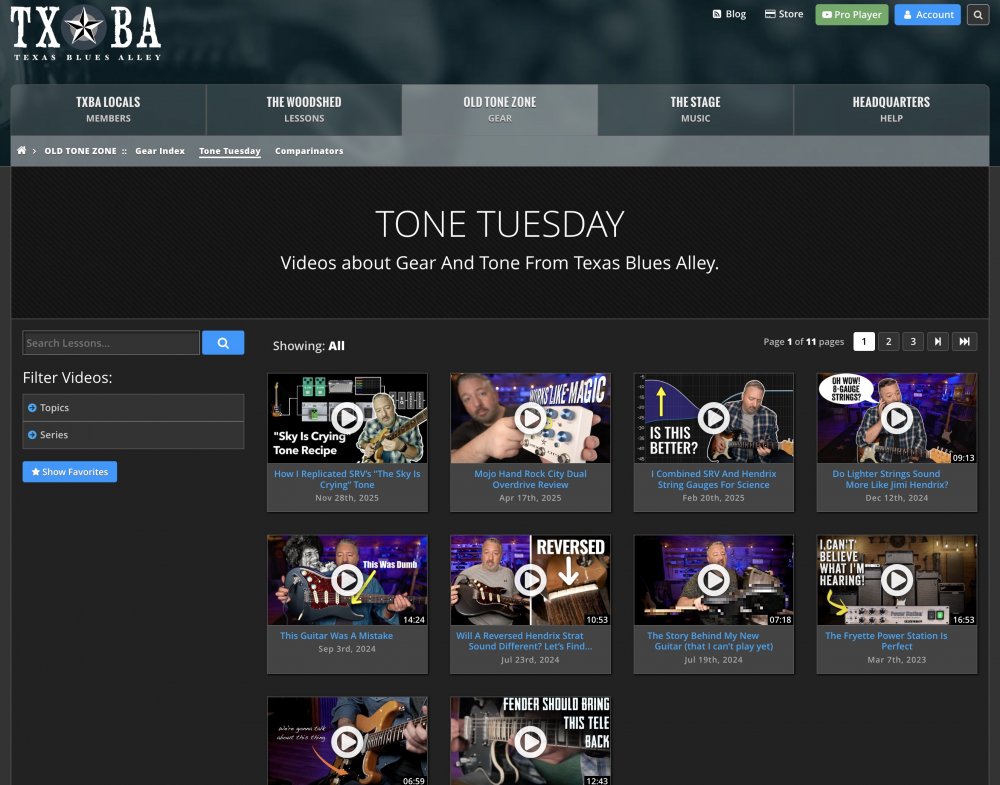
Task: Open The Stage Music tab
Action: 696,110
